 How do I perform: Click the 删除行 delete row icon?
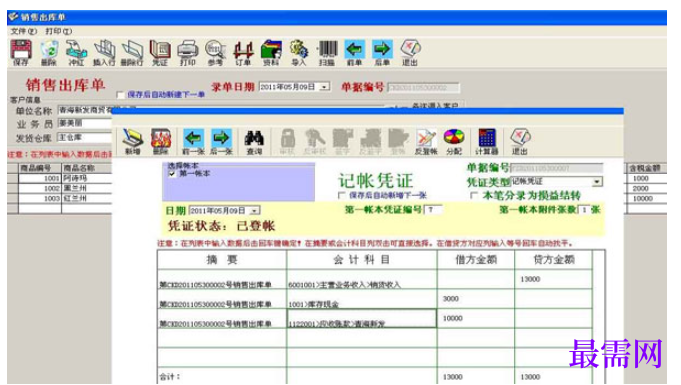(x=132, y=53)
